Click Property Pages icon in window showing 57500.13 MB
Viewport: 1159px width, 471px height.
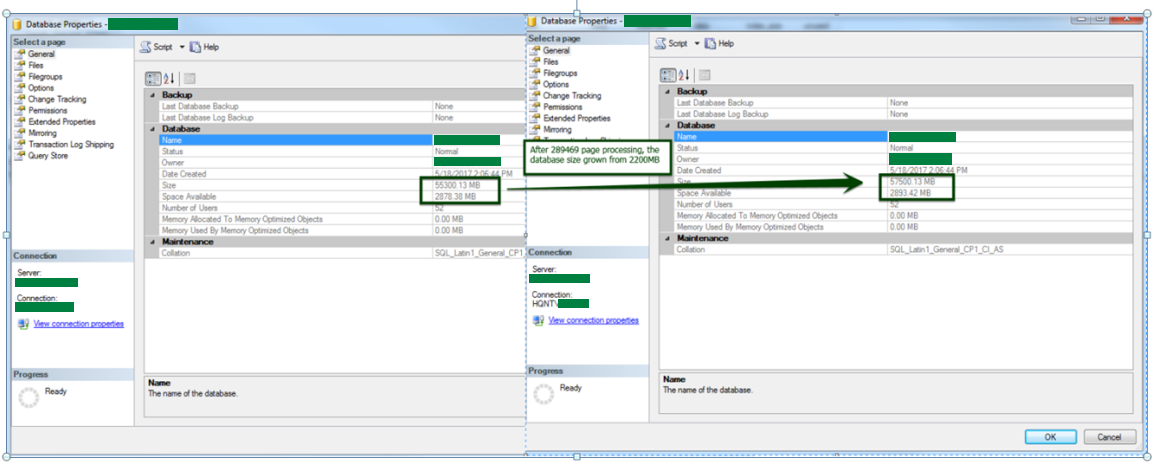(x=704, y=75)
